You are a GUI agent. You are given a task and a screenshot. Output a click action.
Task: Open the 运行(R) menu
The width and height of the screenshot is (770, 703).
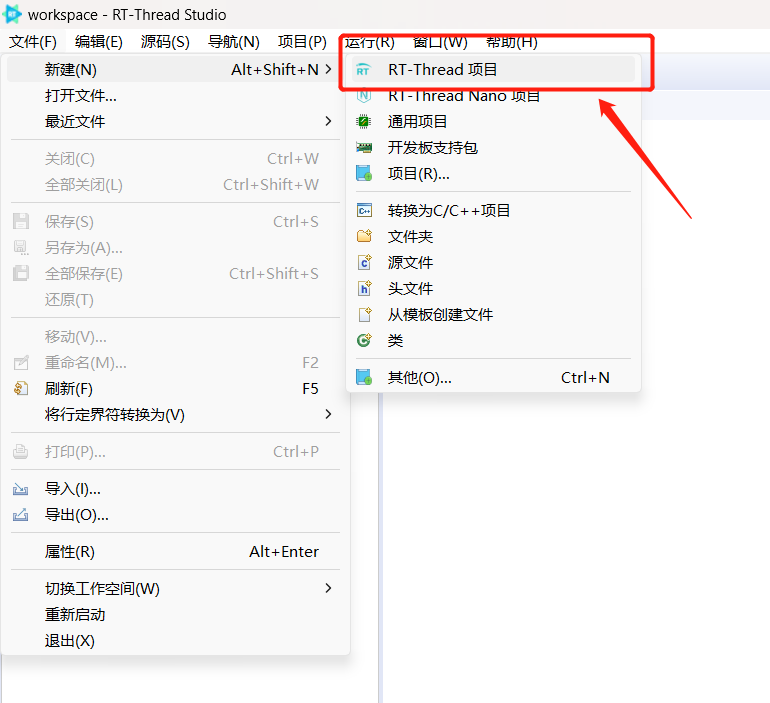(x=369, y=42)
